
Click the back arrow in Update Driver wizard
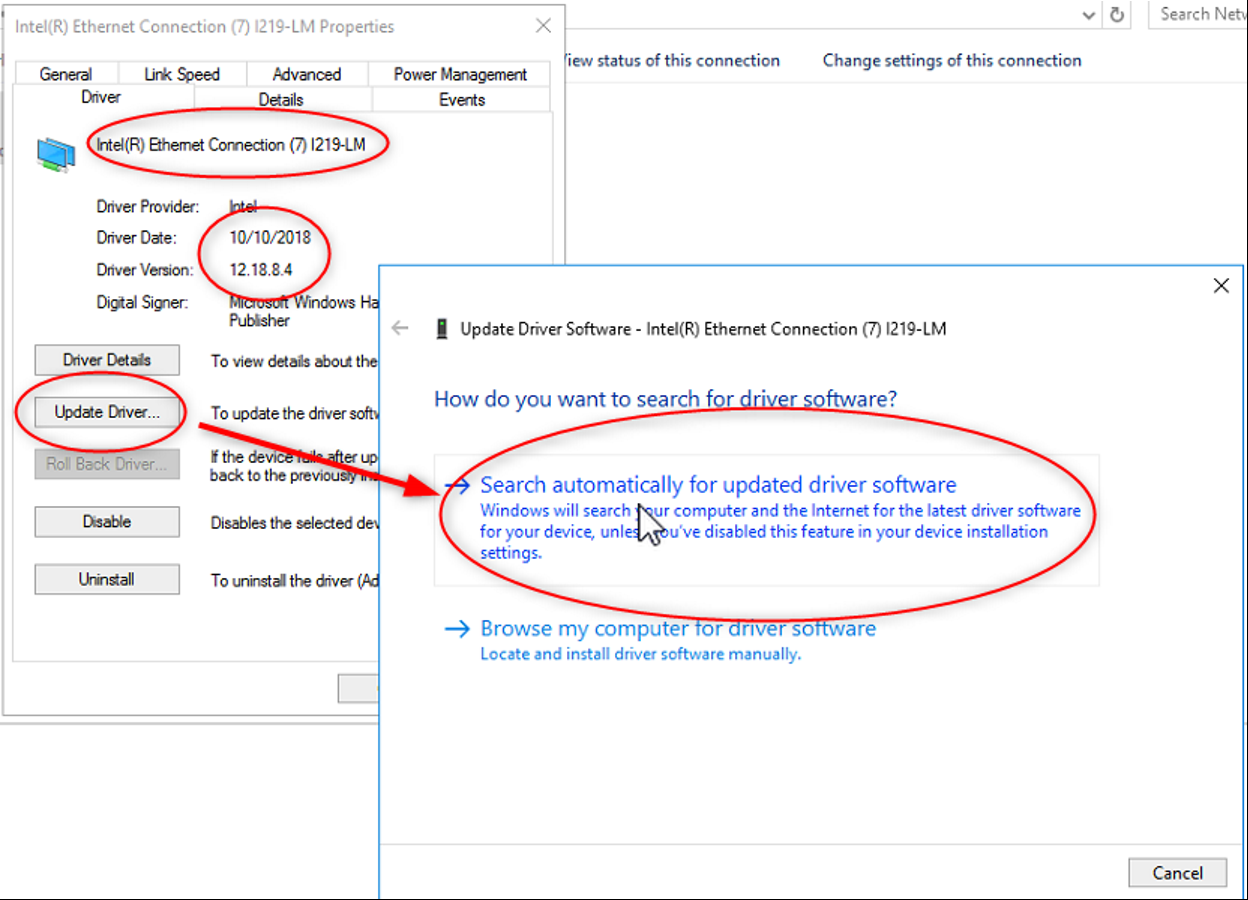point(400,329)
